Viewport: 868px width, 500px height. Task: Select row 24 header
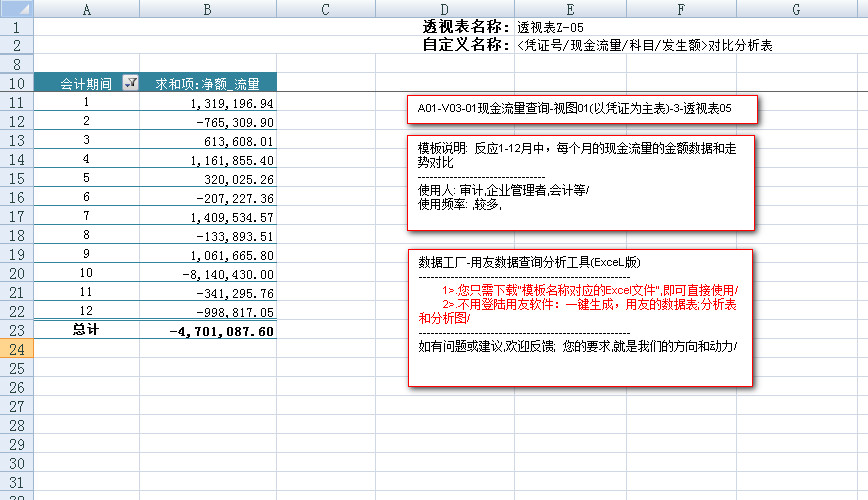[16, 349]
